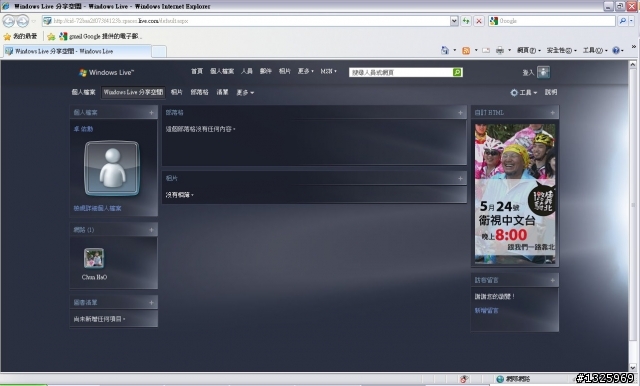This screenshot has width=640, height=386.
Task: Click the Print icon in command bar
Action: pyautogui.click(x=500, y=51)
